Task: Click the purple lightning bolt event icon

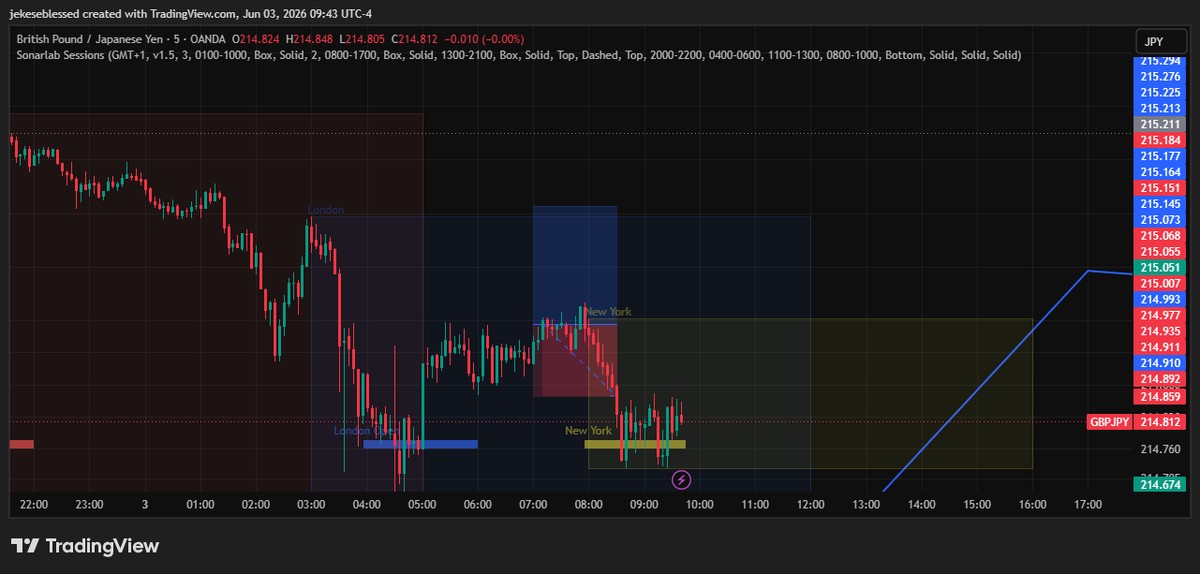Action: click(682, 480)
